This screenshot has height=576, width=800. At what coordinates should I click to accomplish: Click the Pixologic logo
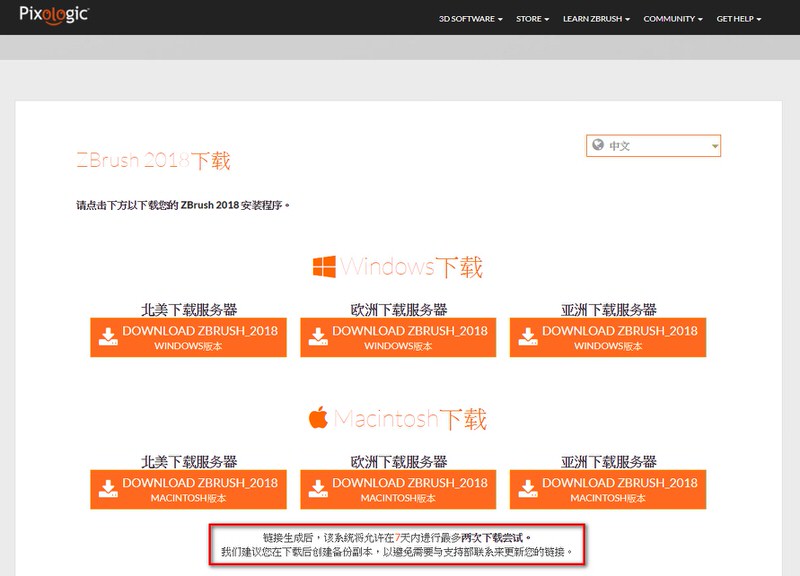54,15
